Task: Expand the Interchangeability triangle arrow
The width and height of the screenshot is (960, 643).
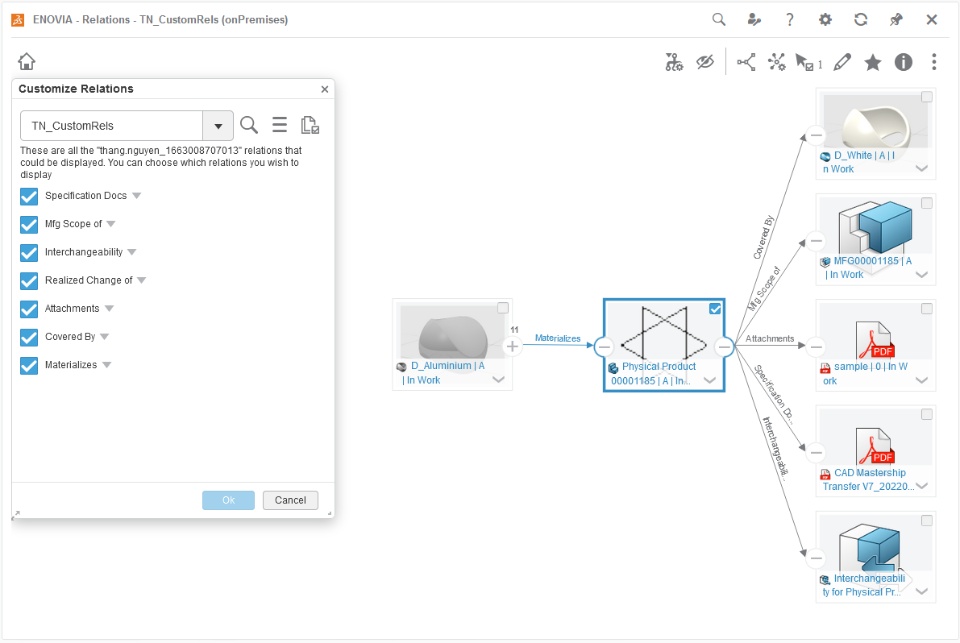Action: (132, 252)
